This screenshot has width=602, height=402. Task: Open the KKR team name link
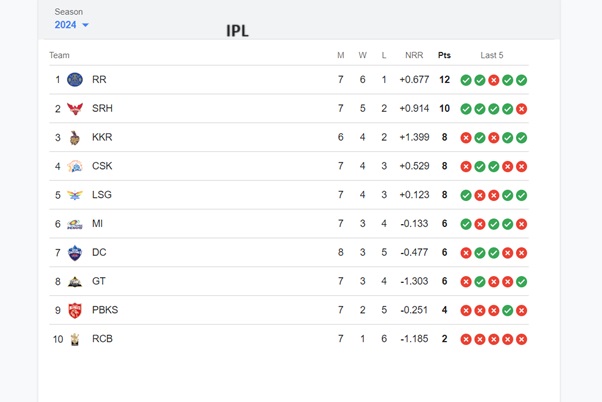pyautogui.click(x=102, y=137)
